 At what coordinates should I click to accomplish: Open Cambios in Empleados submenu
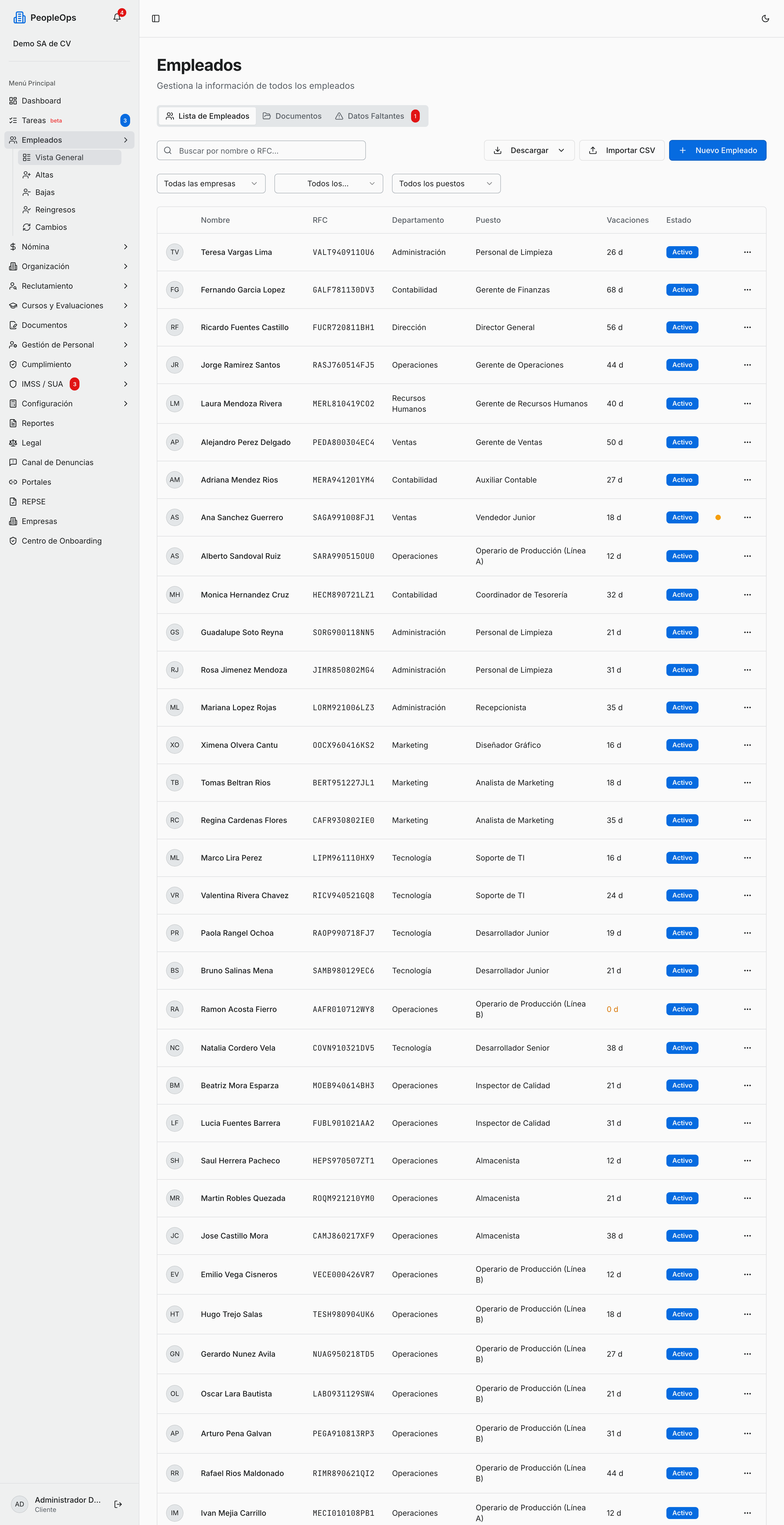[70, 227]
